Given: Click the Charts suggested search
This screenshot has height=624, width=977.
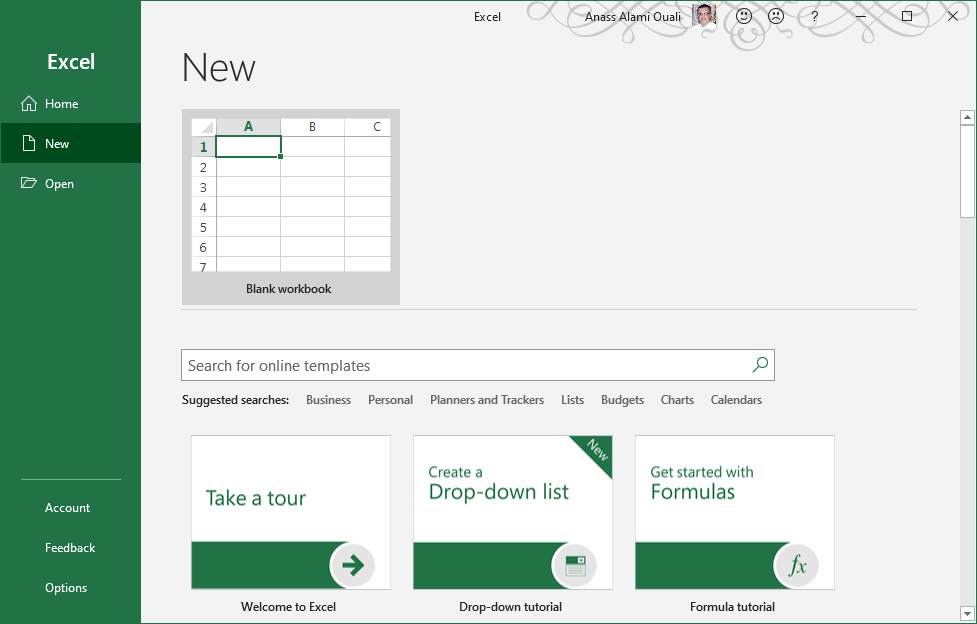Looking at the screenshot, I should click(677, 399).
